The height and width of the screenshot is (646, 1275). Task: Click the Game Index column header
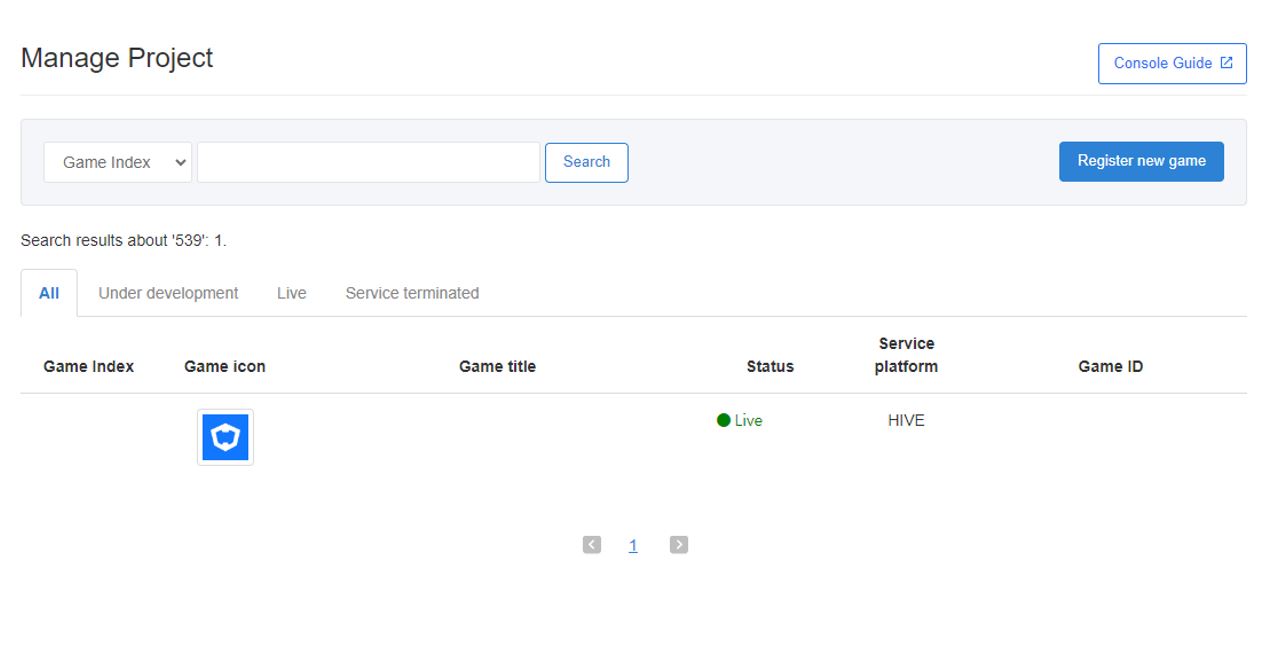(89, 367)
